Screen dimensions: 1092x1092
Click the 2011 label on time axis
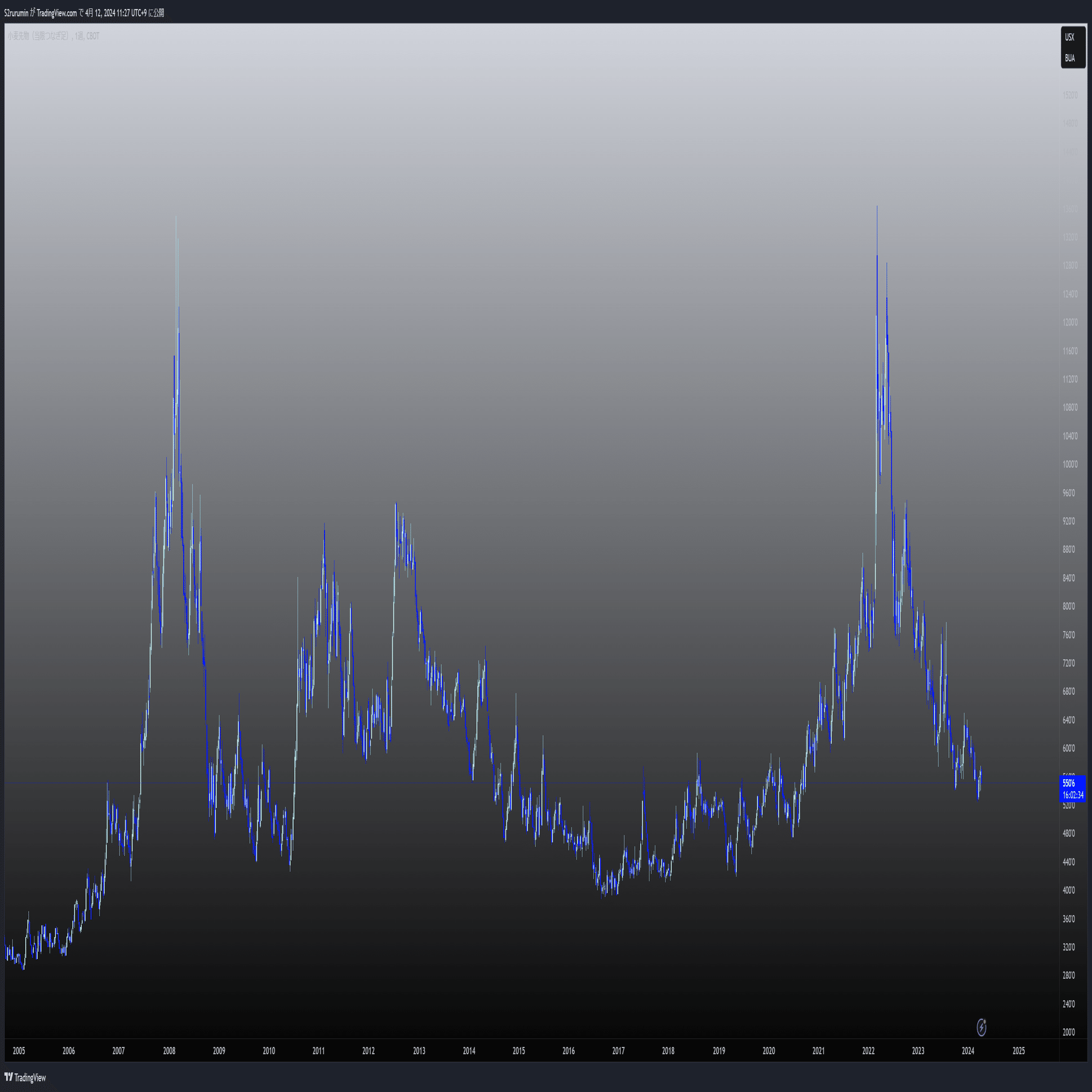[318, 1051]
